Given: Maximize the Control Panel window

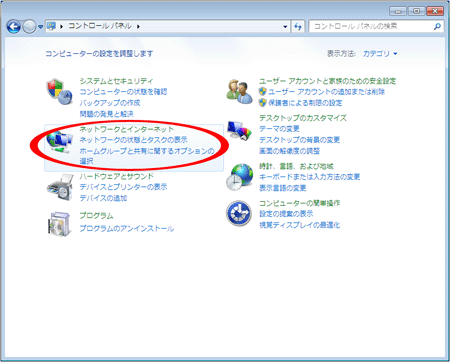Looking at the screenshot, I should click(416, 11).
